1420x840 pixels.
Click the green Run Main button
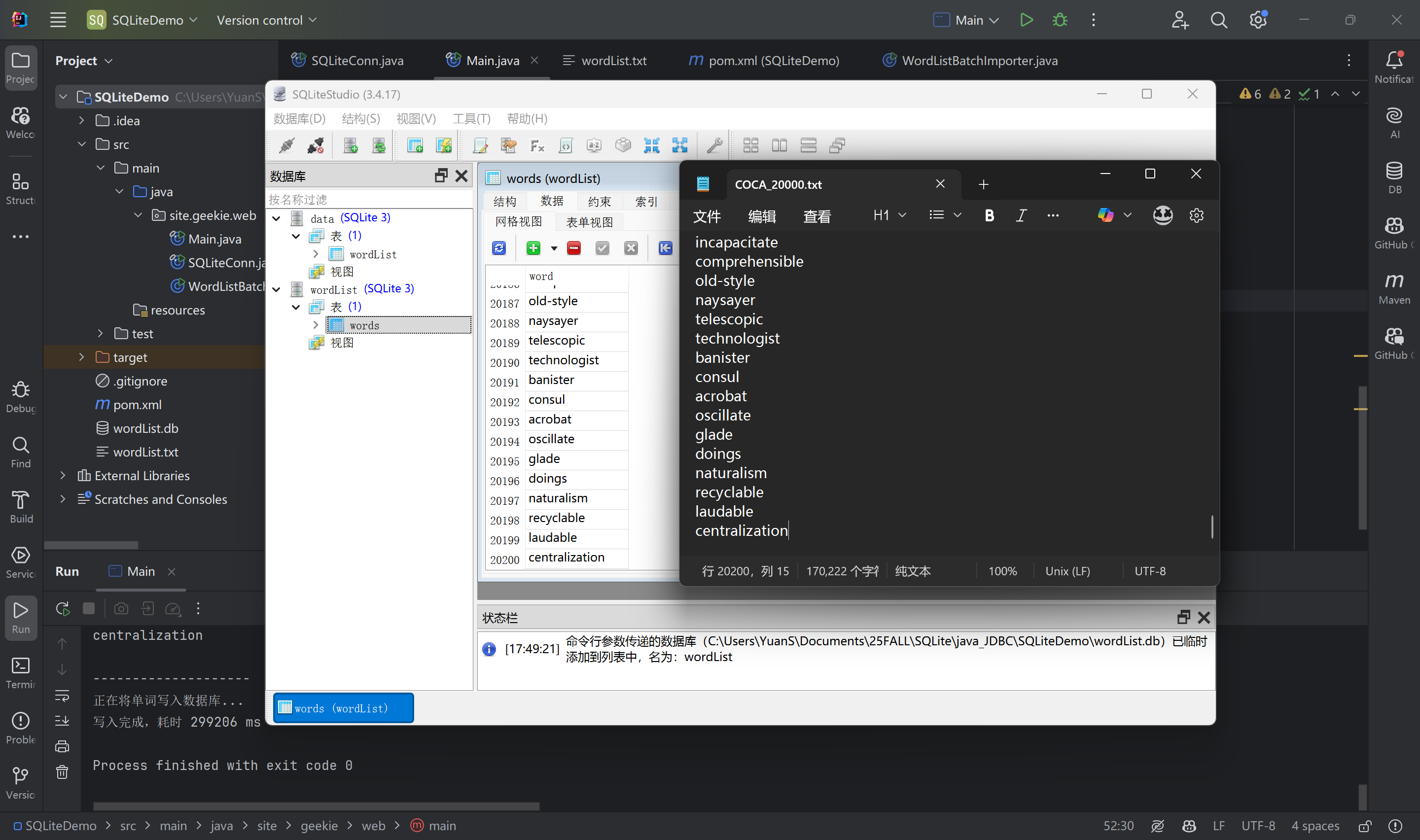(1026, 20)
